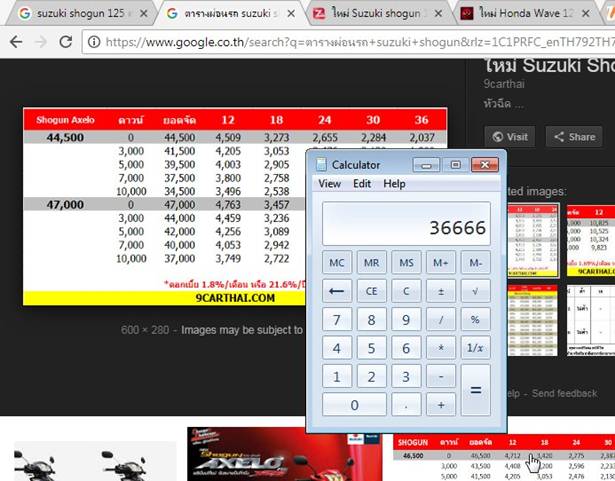Click the Calculator display showing 36666
The image size is (615, 481).
point(406,224)
